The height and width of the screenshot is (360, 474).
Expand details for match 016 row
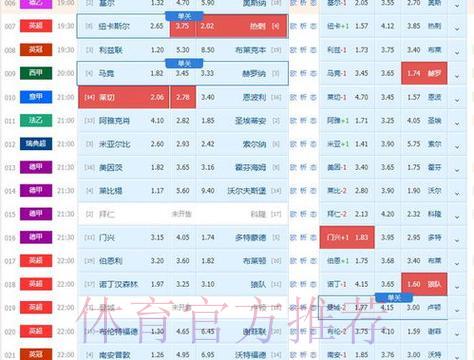point(457,240)
